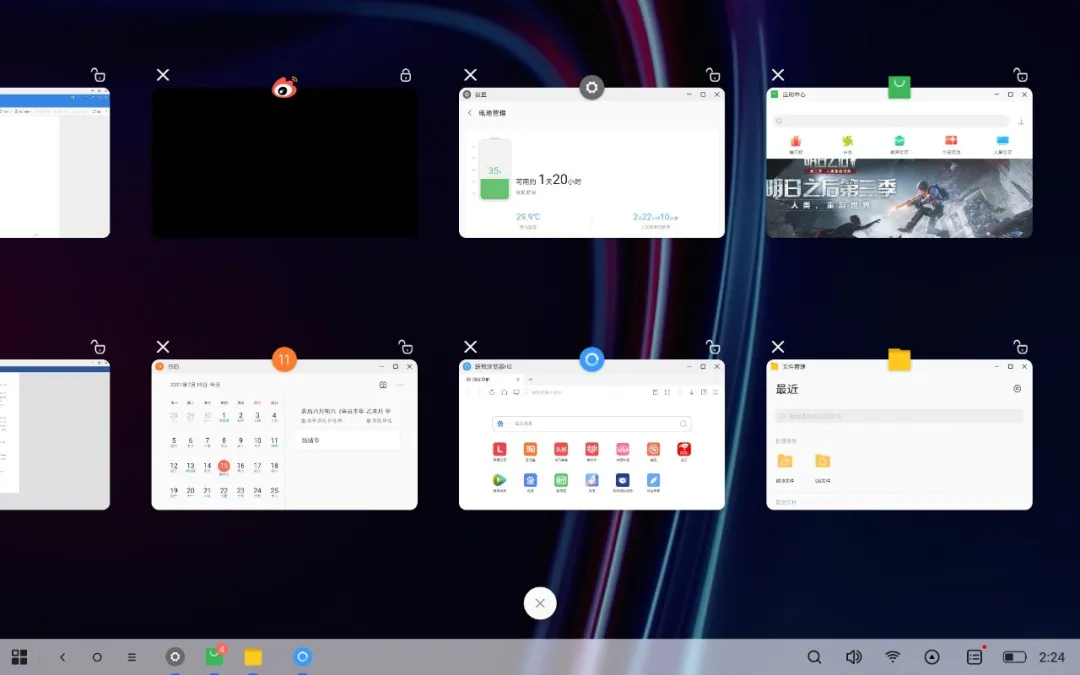Open Wi-Fi settings from the taskbar
This screenshot has height=675, width=1080.
click(893, 657)
